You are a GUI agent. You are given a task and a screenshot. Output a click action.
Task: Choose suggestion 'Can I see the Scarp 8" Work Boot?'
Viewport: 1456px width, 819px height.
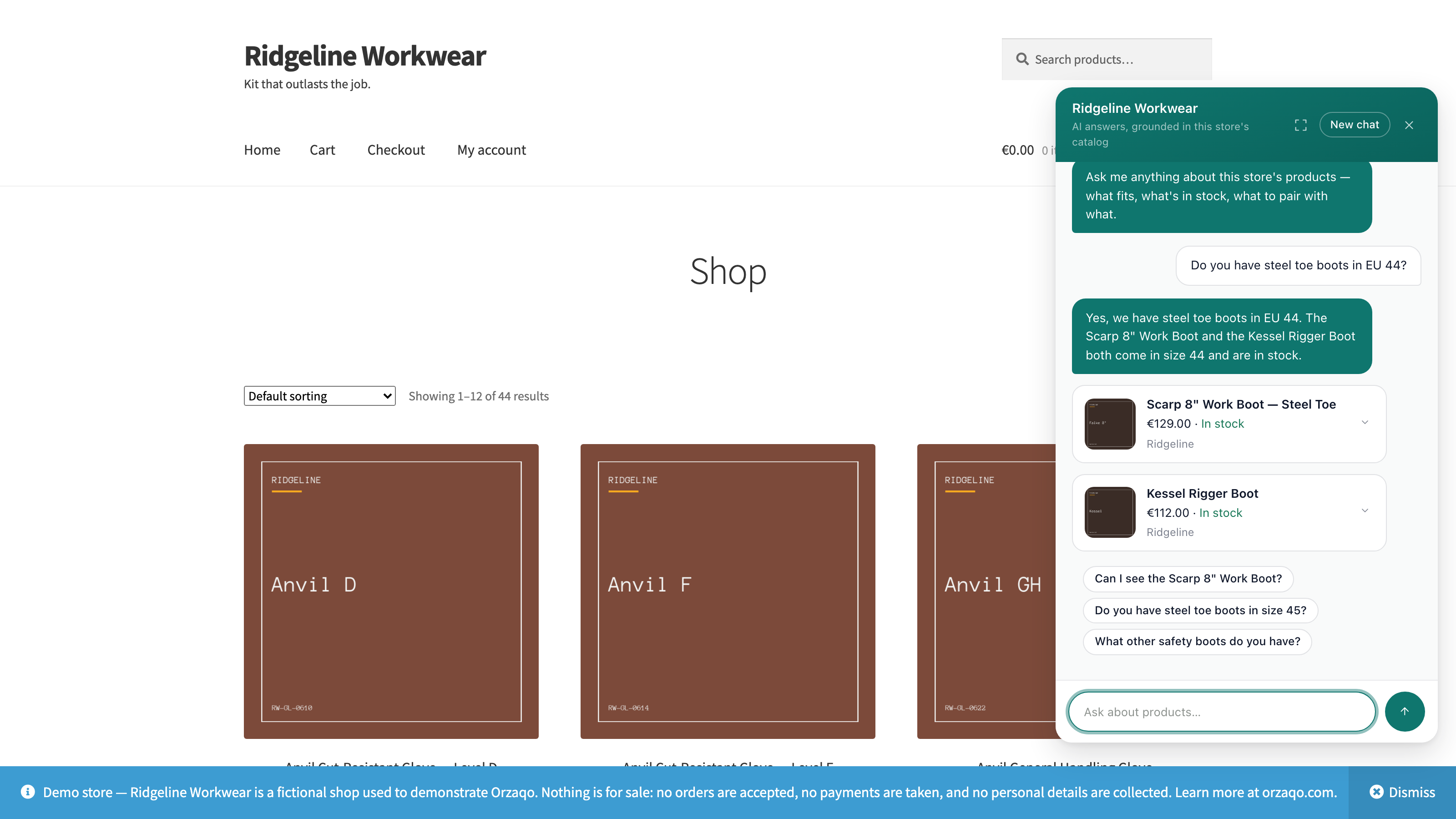click(x=1188, y=579)
